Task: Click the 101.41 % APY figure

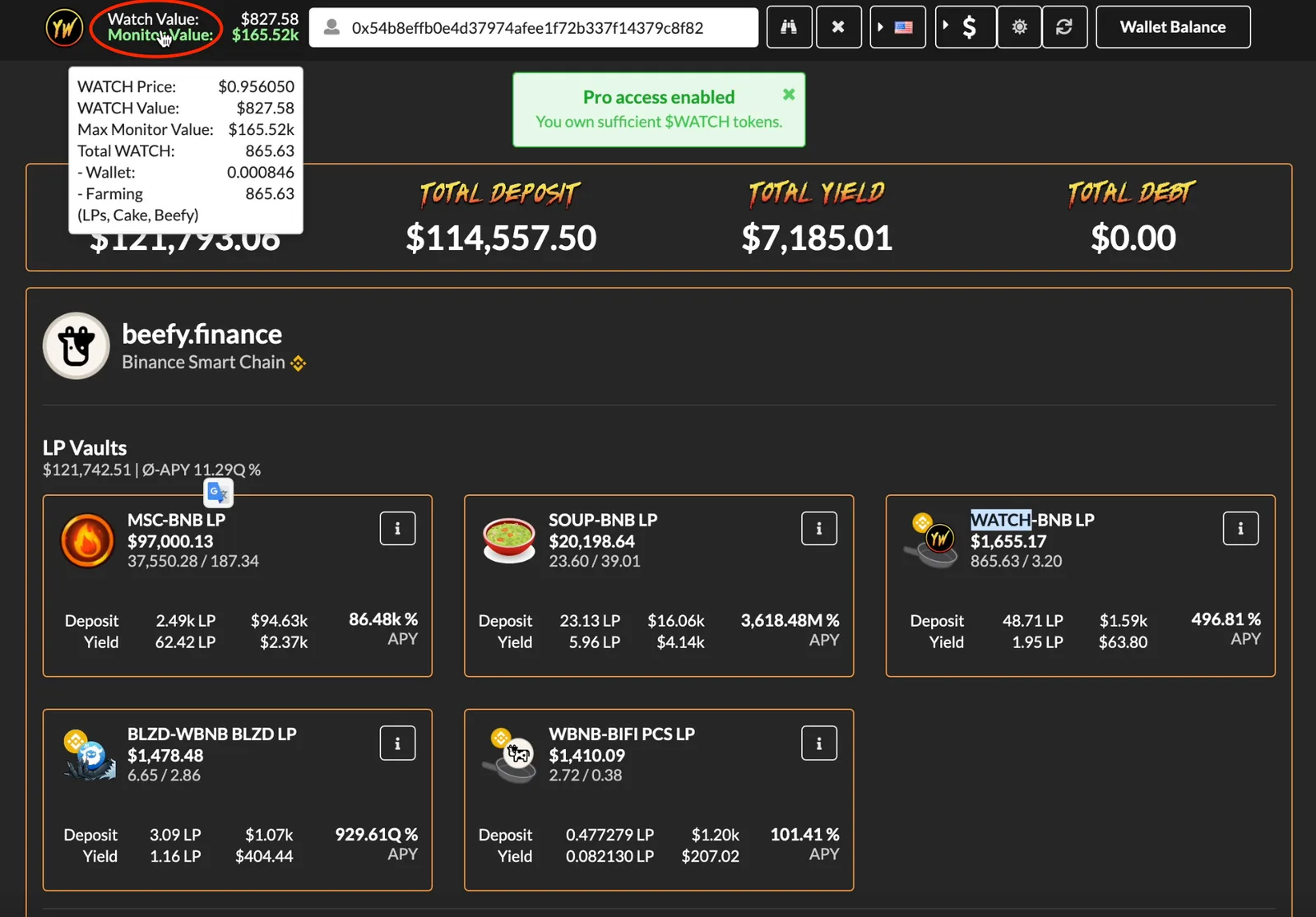Action: coord(804,834)
